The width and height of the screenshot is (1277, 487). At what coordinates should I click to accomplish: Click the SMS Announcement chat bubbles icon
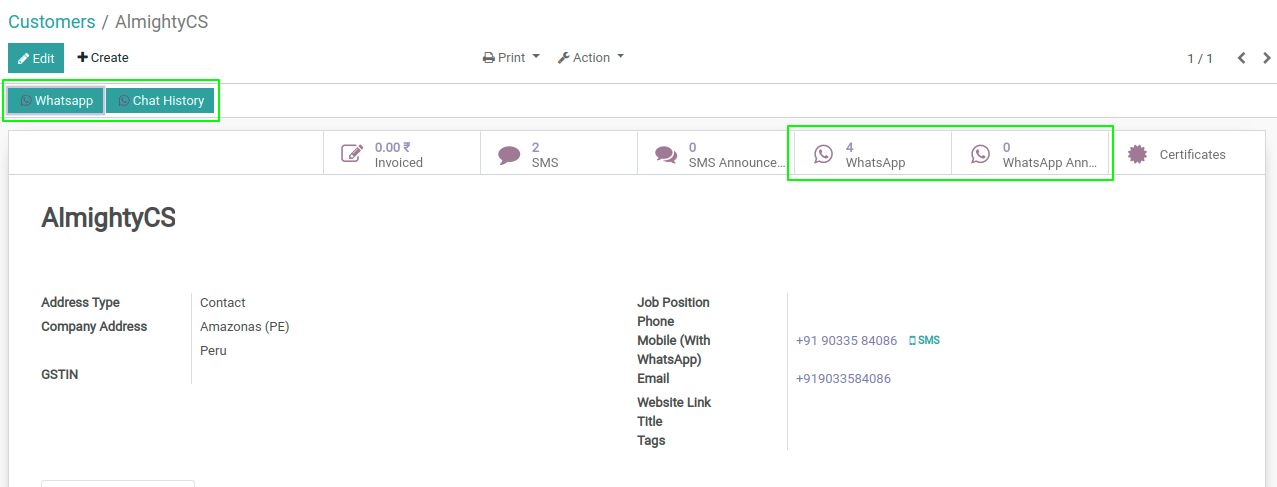[x=666, y=154]
